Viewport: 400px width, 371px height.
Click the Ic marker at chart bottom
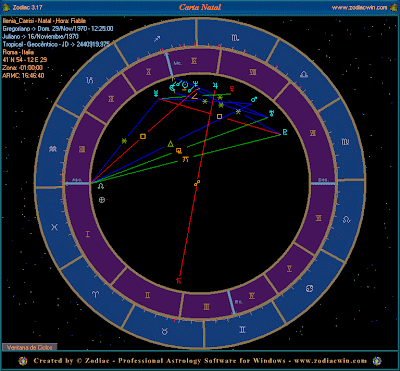pyautogui.click(x=231, y=303)
